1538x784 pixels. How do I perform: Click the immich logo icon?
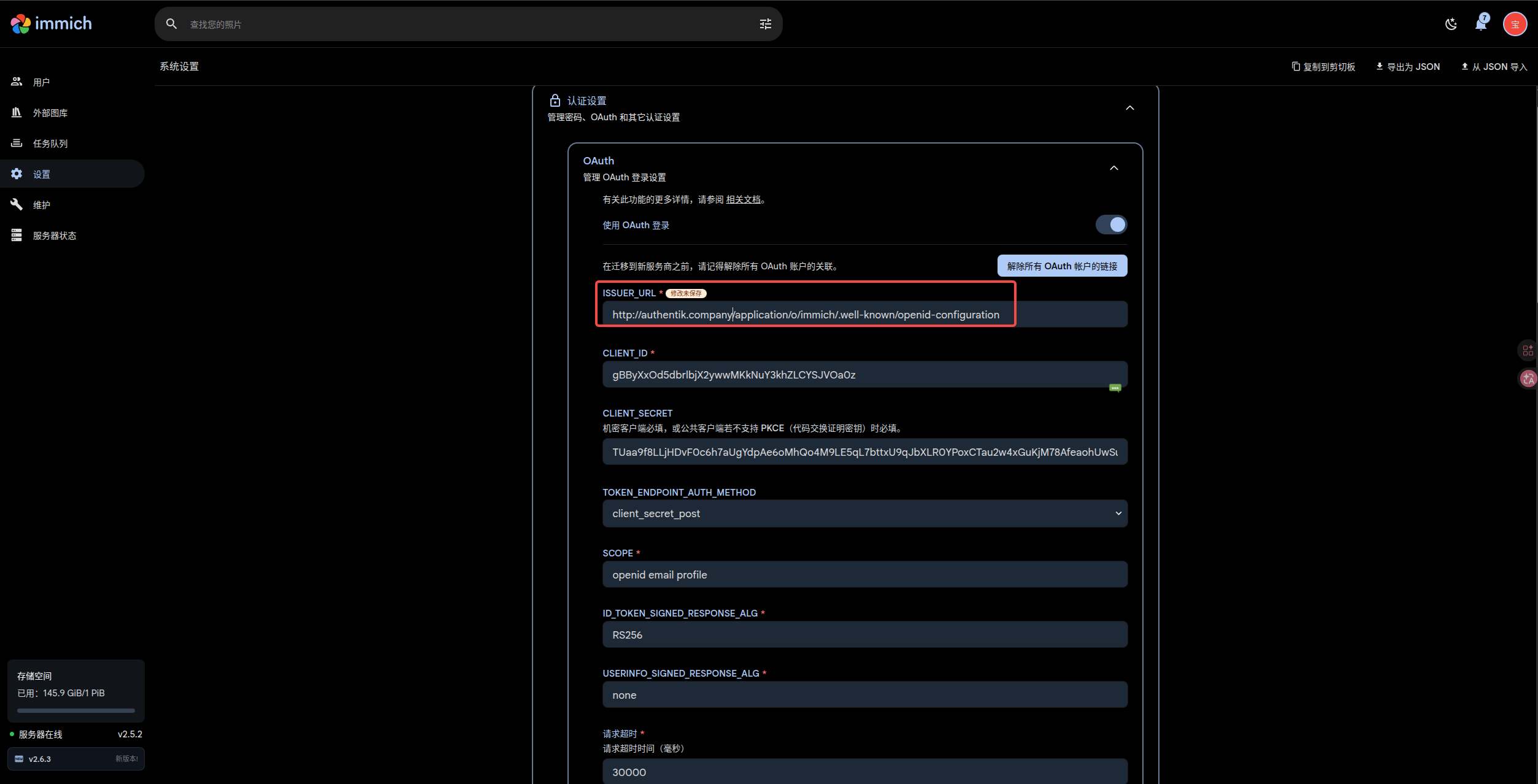tap(20, 24)
